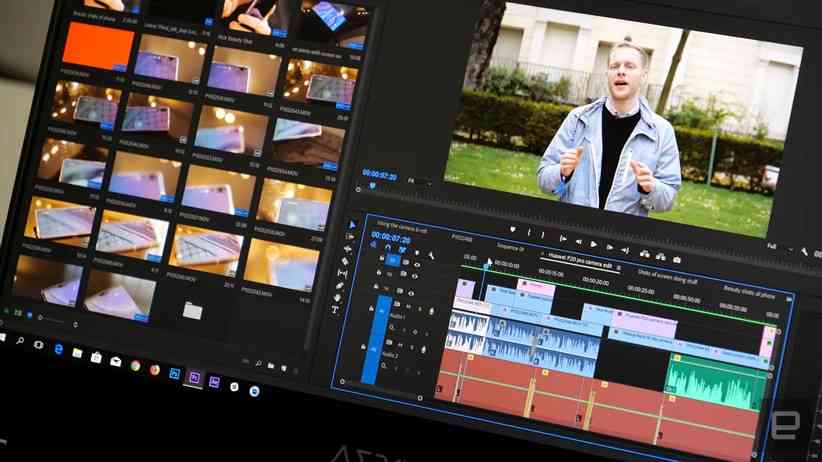The image size is (822, 462).
Task: Open Google Chrome from the taskbar
Action: pos(135,365)
